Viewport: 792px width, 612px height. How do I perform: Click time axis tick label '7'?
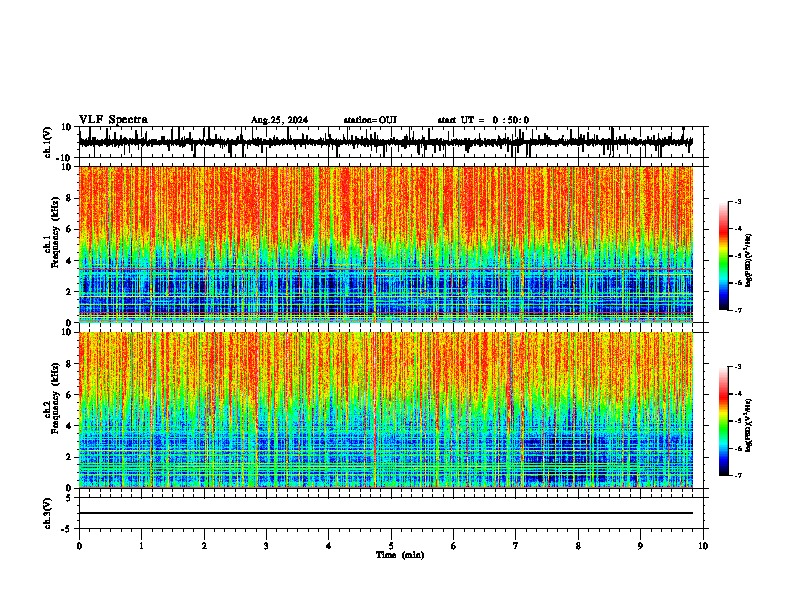pos(516,546)
